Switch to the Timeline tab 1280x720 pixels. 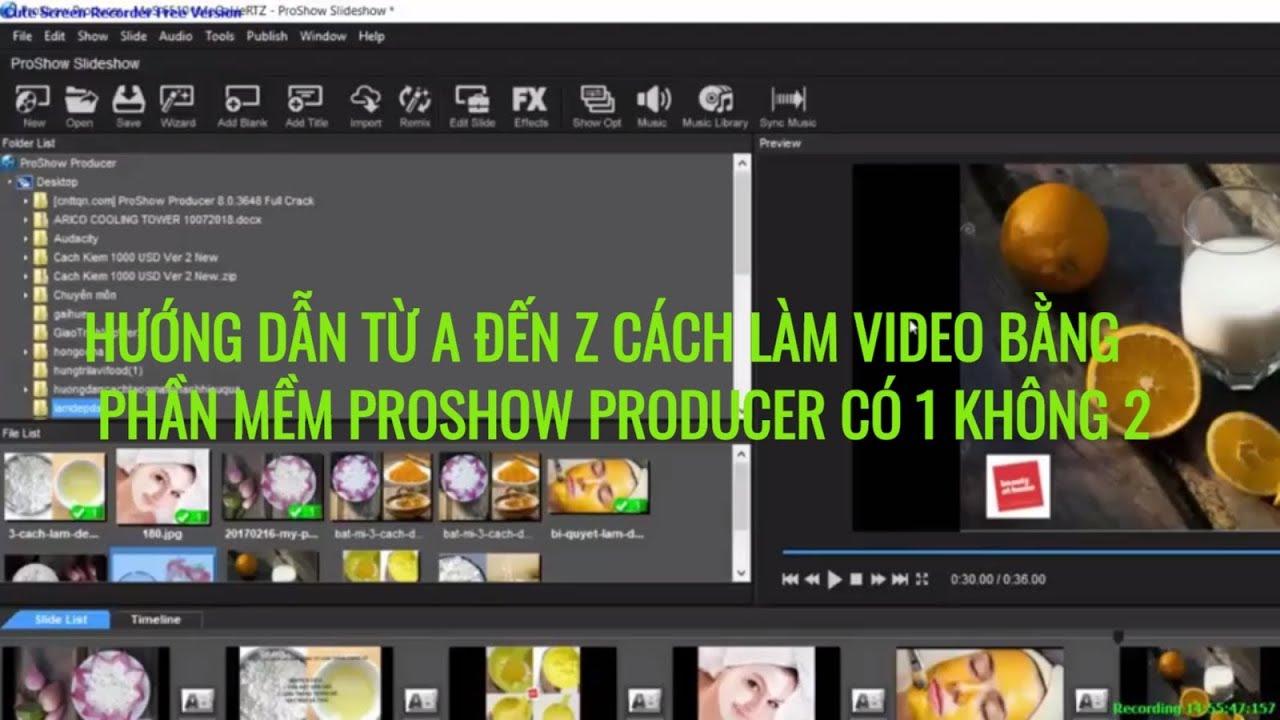(156, 620)
